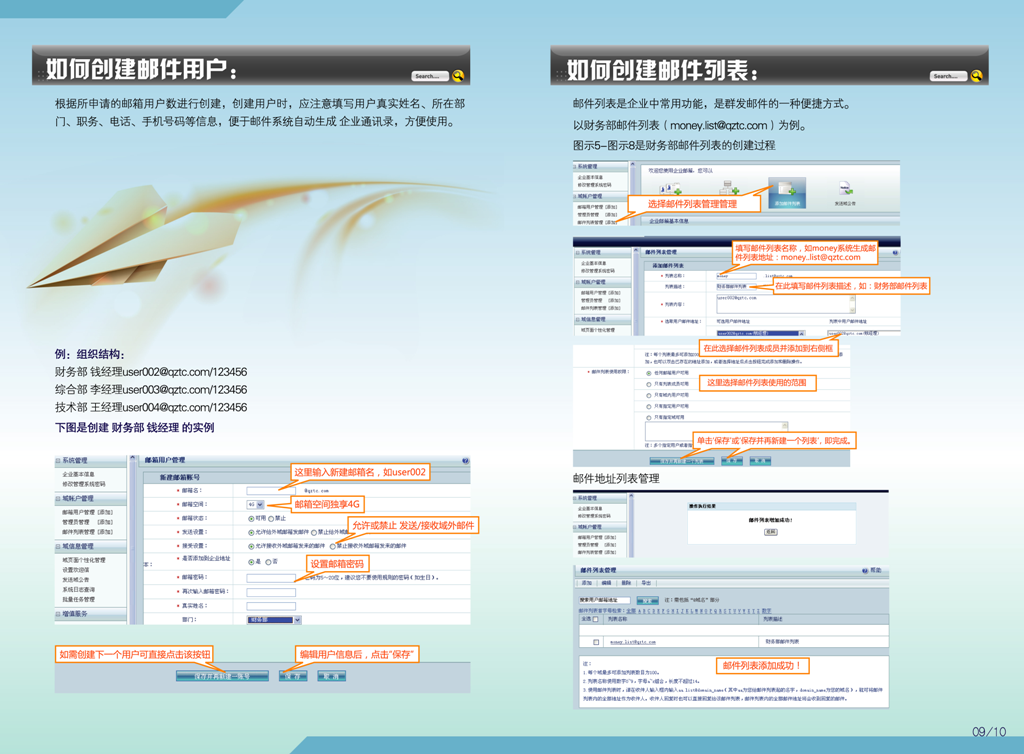Check the box beside money.list@qztc.com

pyautogui.click(x=596, y=642)
